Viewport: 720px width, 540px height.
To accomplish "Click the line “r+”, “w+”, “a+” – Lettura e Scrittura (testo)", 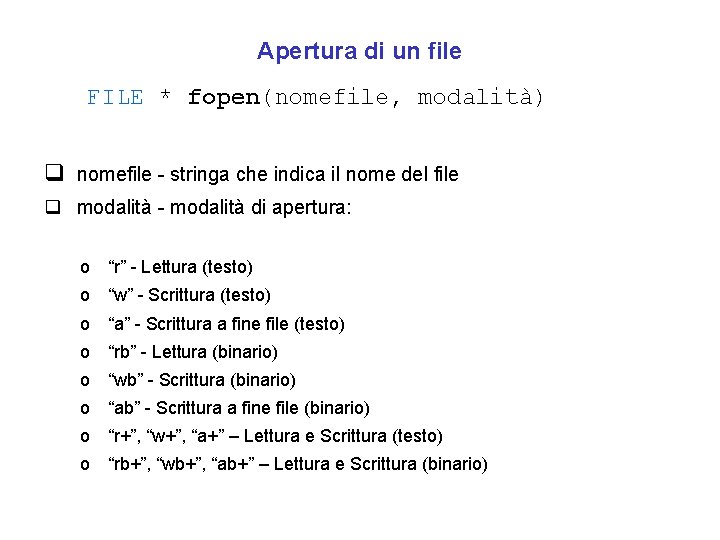I will click(x=275, y=436).
